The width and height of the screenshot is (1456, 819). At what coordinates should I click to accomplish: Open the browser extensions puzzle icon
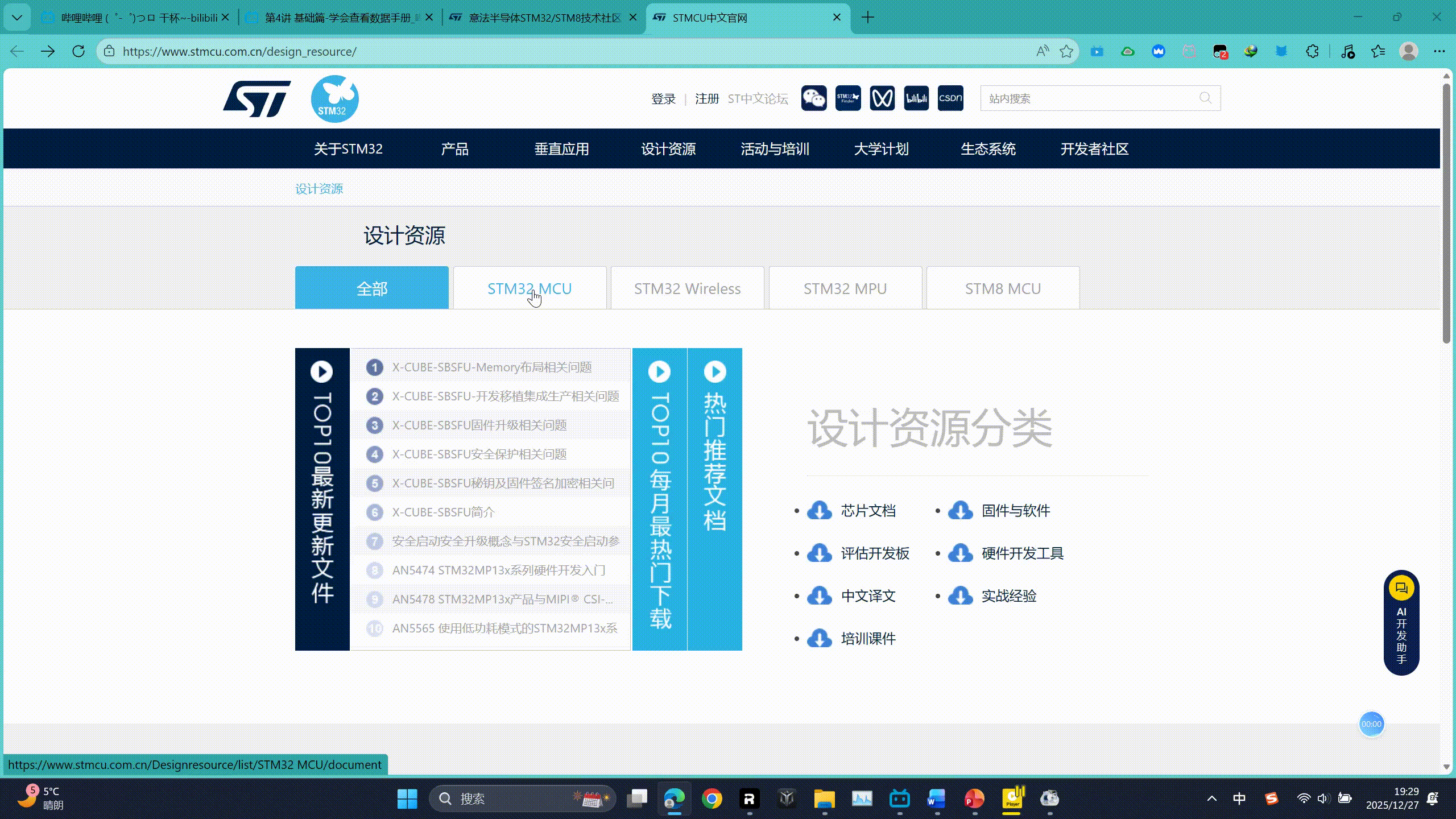tap(1312, 51)
